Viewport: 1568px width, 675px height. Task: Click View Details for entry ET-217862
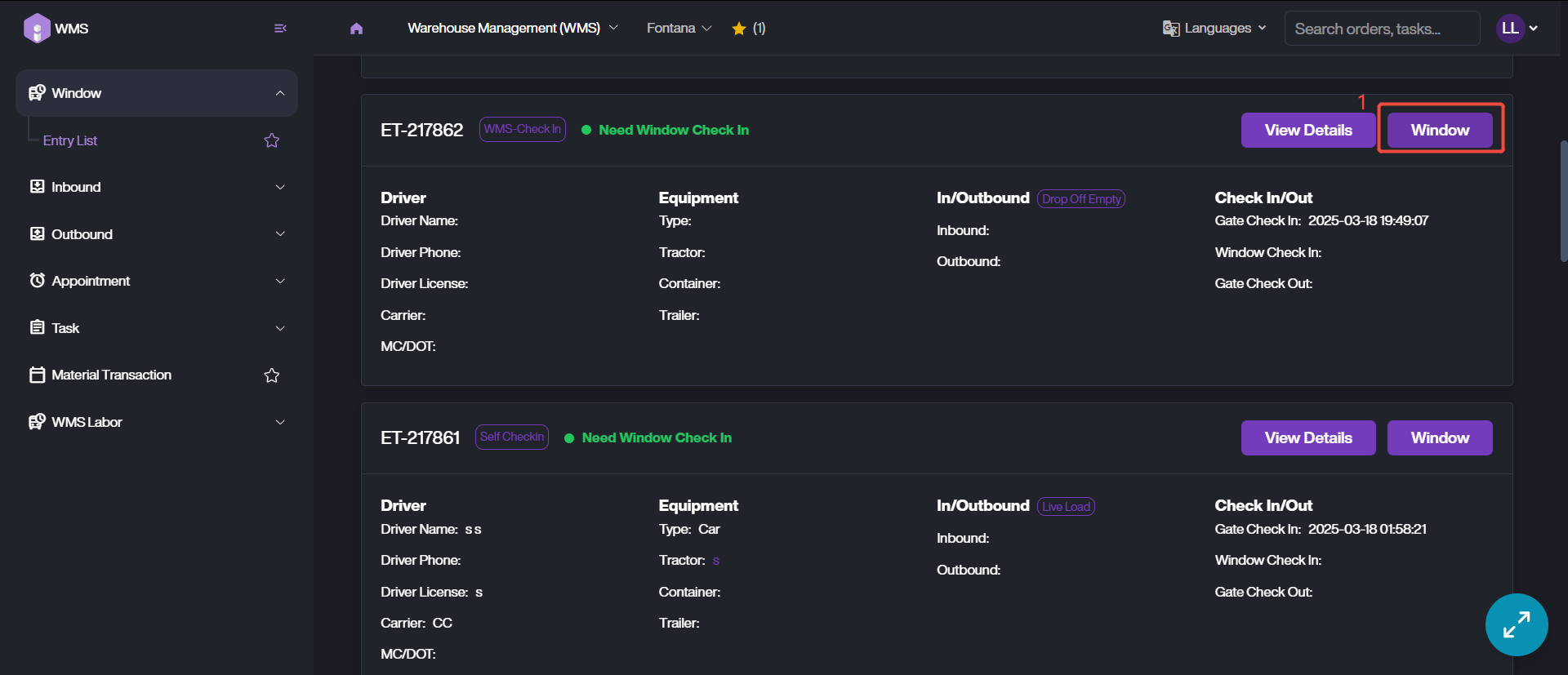coord(1307,131)
